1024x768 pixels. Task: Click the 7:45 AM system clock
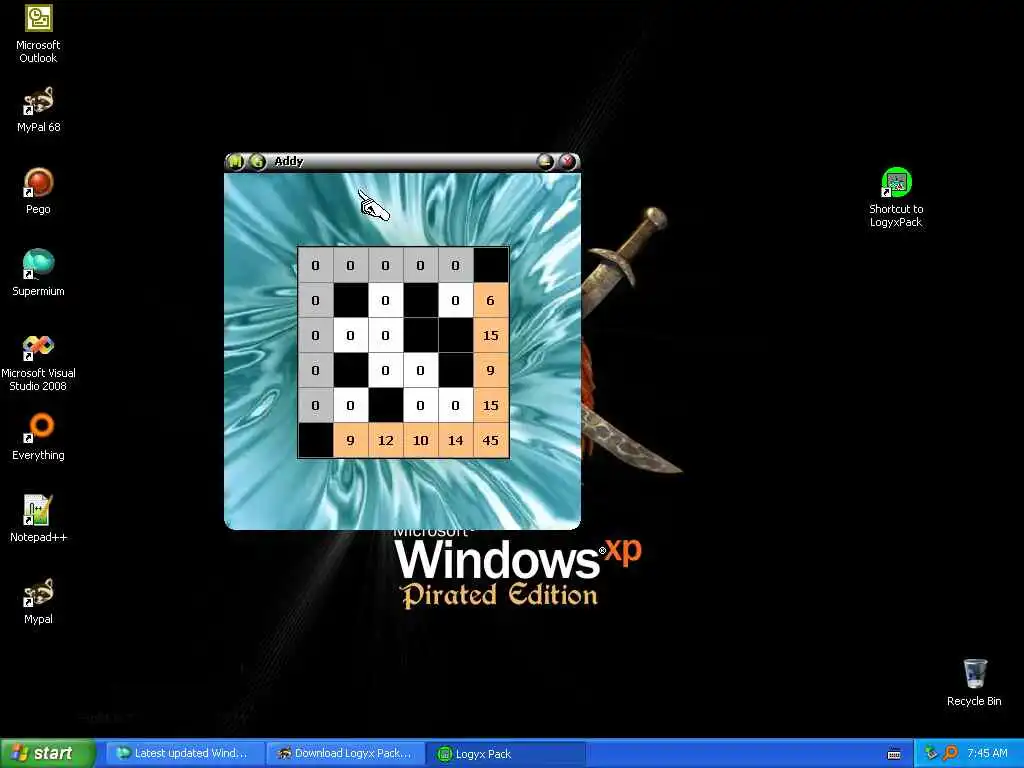click(x=987, y=753)
